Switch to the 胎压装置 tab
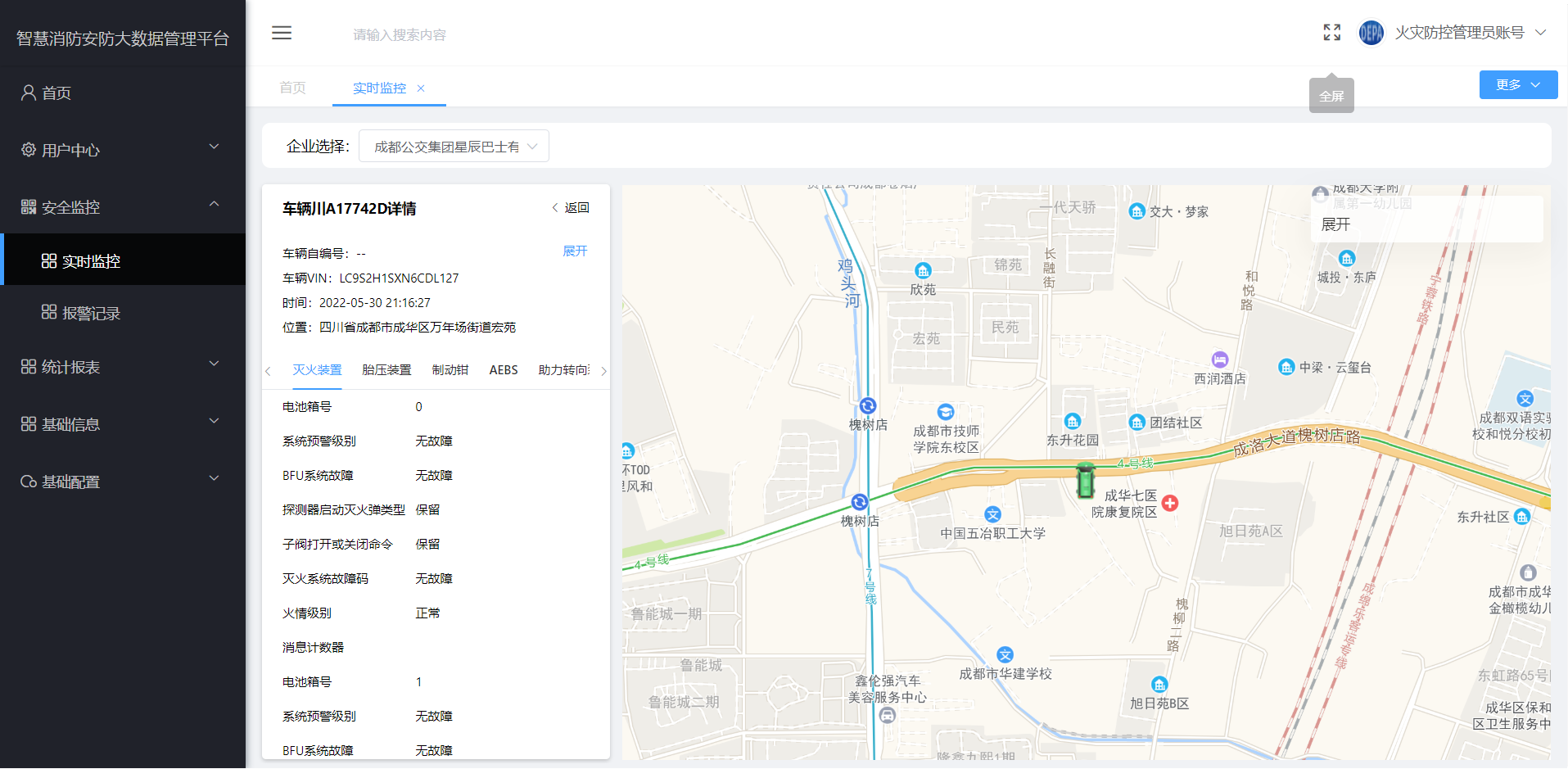 click(x=386, y=370)
